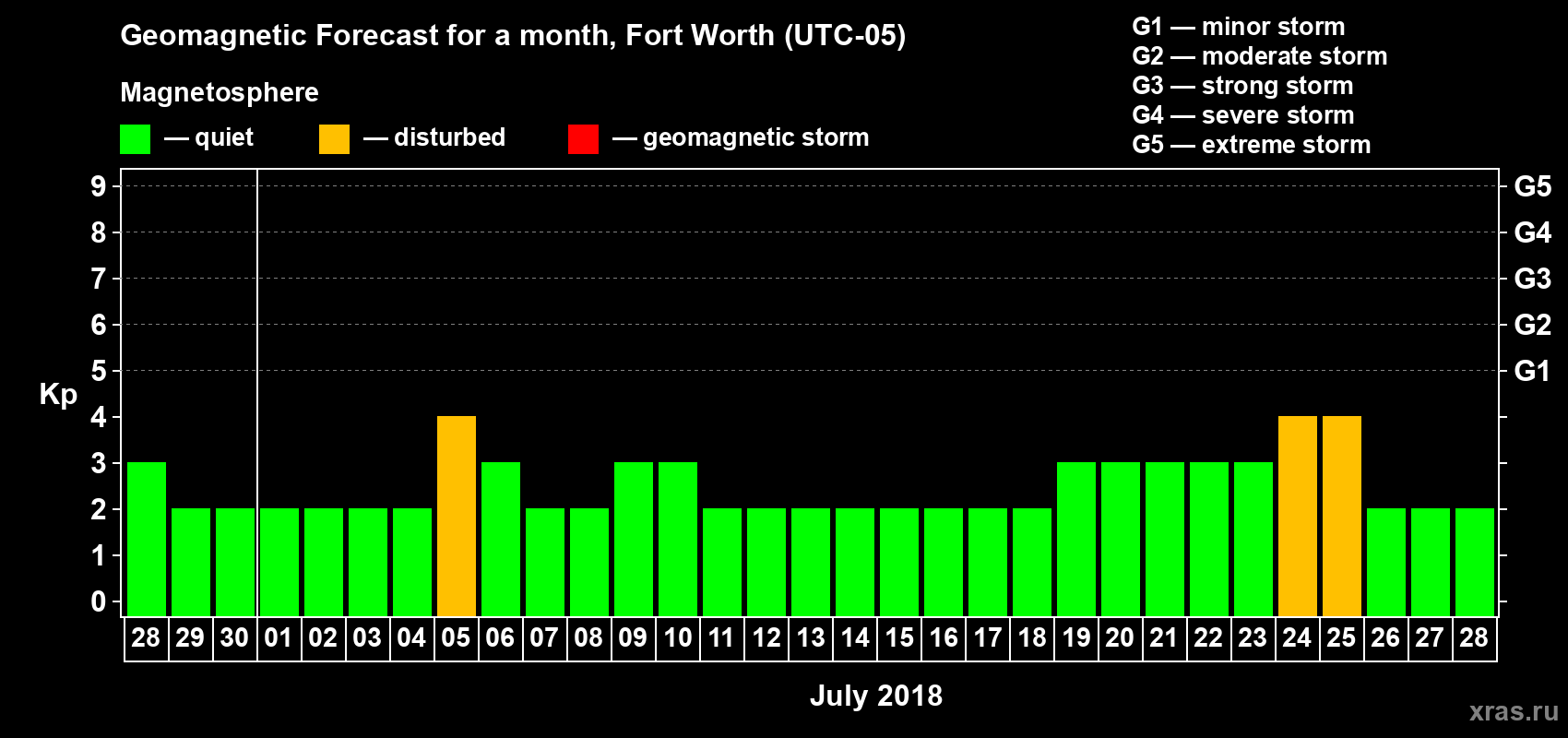The image size is (1568, 738).
Task: Click date label 01 on the axis
Action: click(x=279, y=638)
